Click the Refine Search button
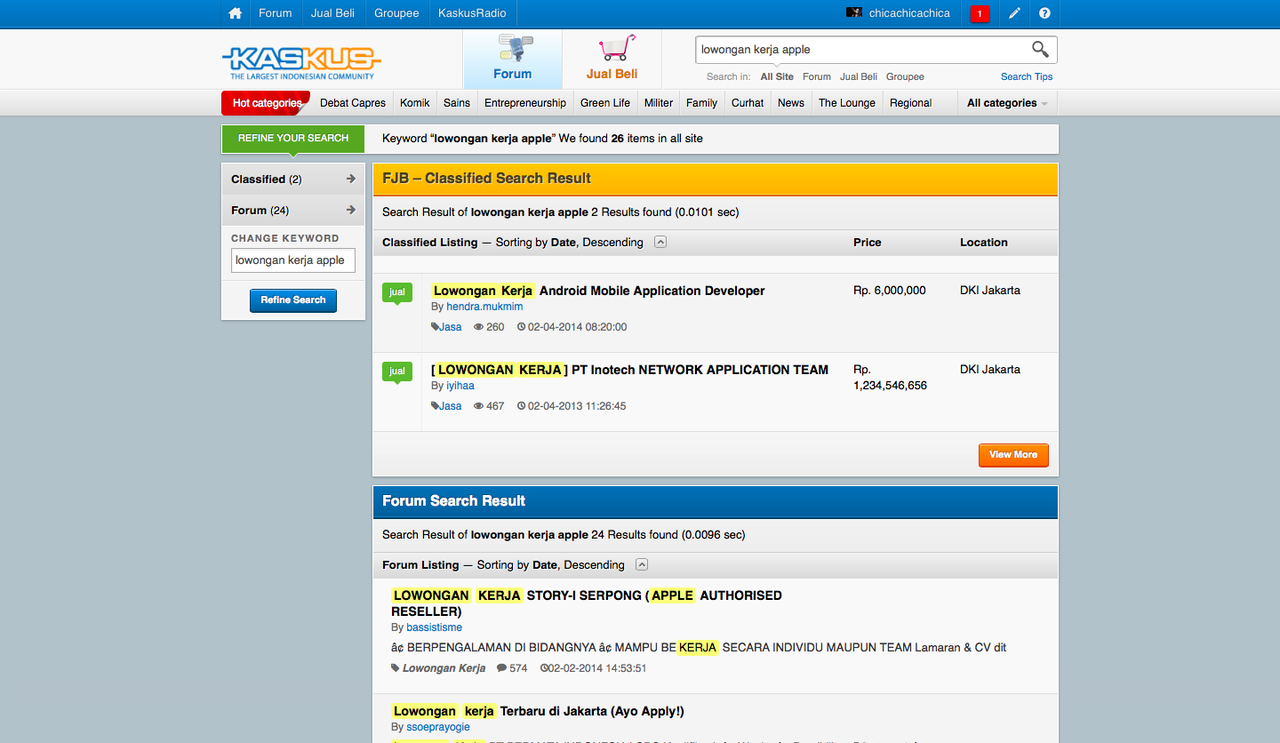The width and height of the screenshot is (1280, 743). click(x=293, y=300)
